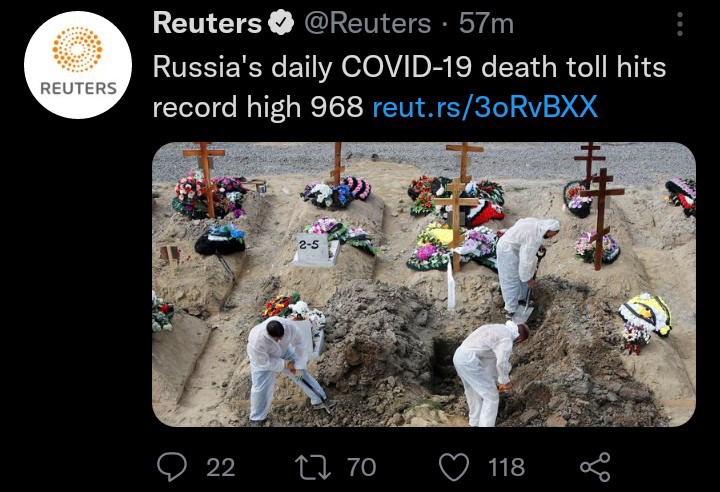This screenshot has width=720, height=492.
Task: Open the tweet's three-dot more options menu
Action: pyautogui.click(x=680, y=24)
